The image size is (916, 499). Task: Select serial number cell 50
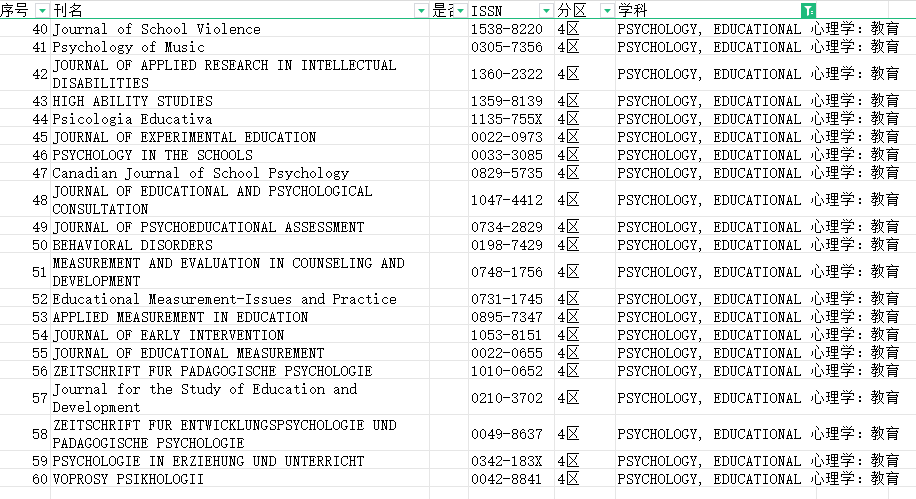(x=25, y=245)
